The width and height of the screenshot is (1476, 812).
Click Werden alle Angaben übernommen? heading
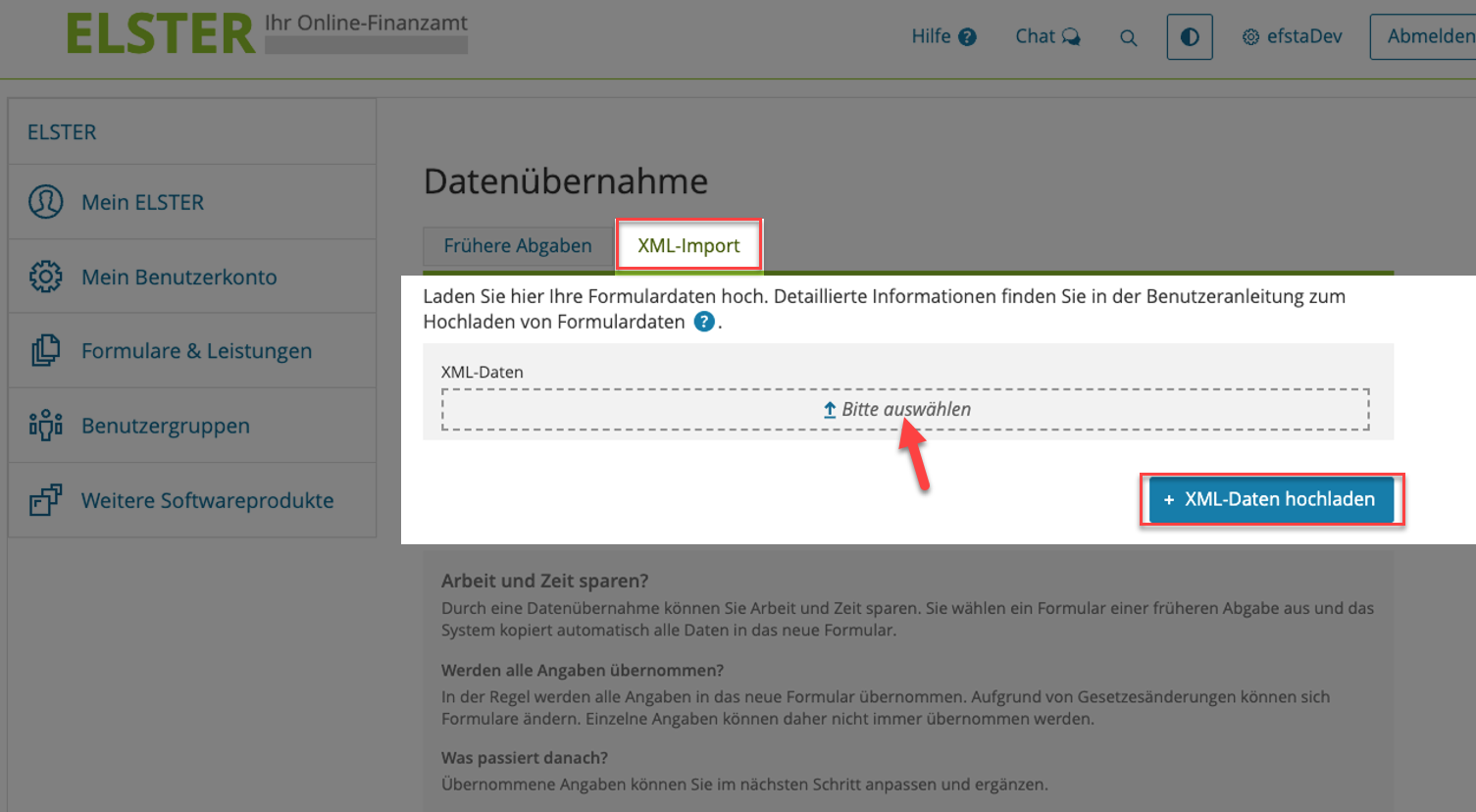583,671
